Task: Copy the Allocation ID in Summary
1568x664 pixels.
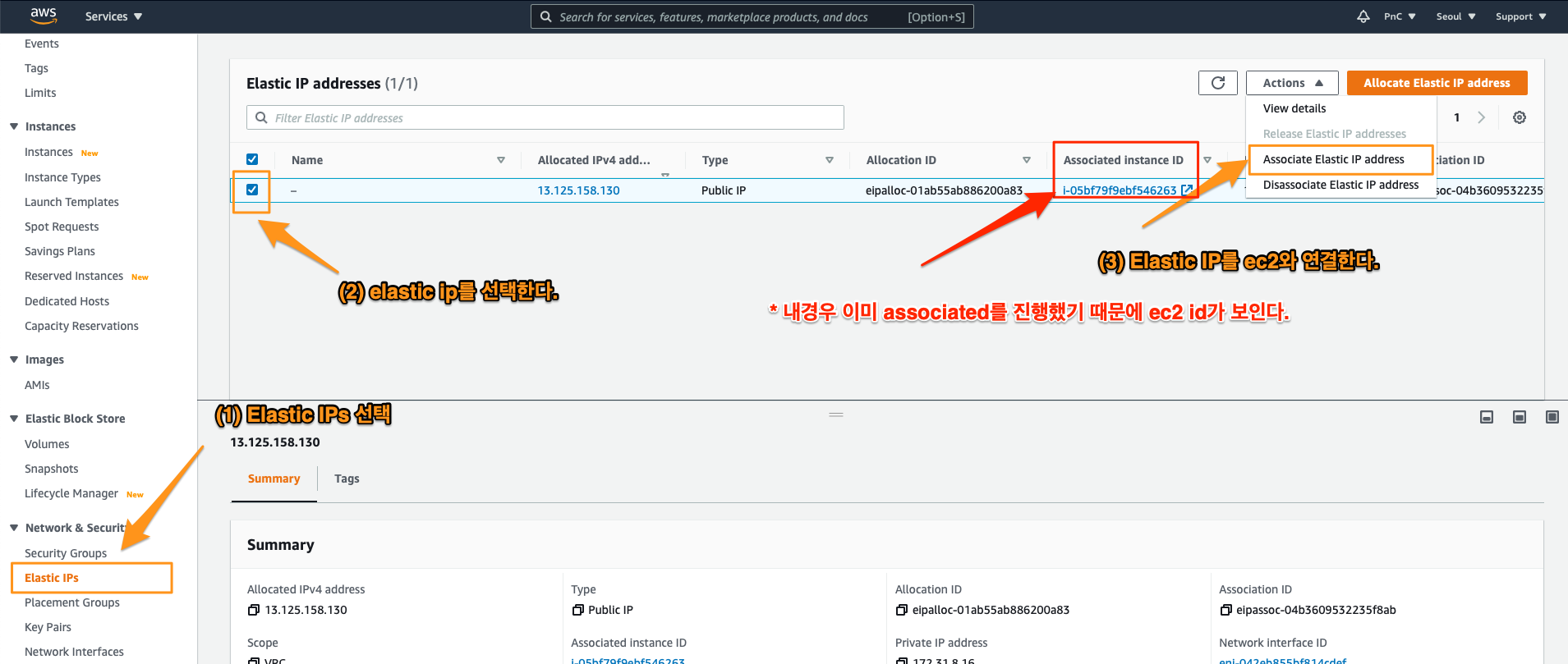Action: tap(901, 610)
